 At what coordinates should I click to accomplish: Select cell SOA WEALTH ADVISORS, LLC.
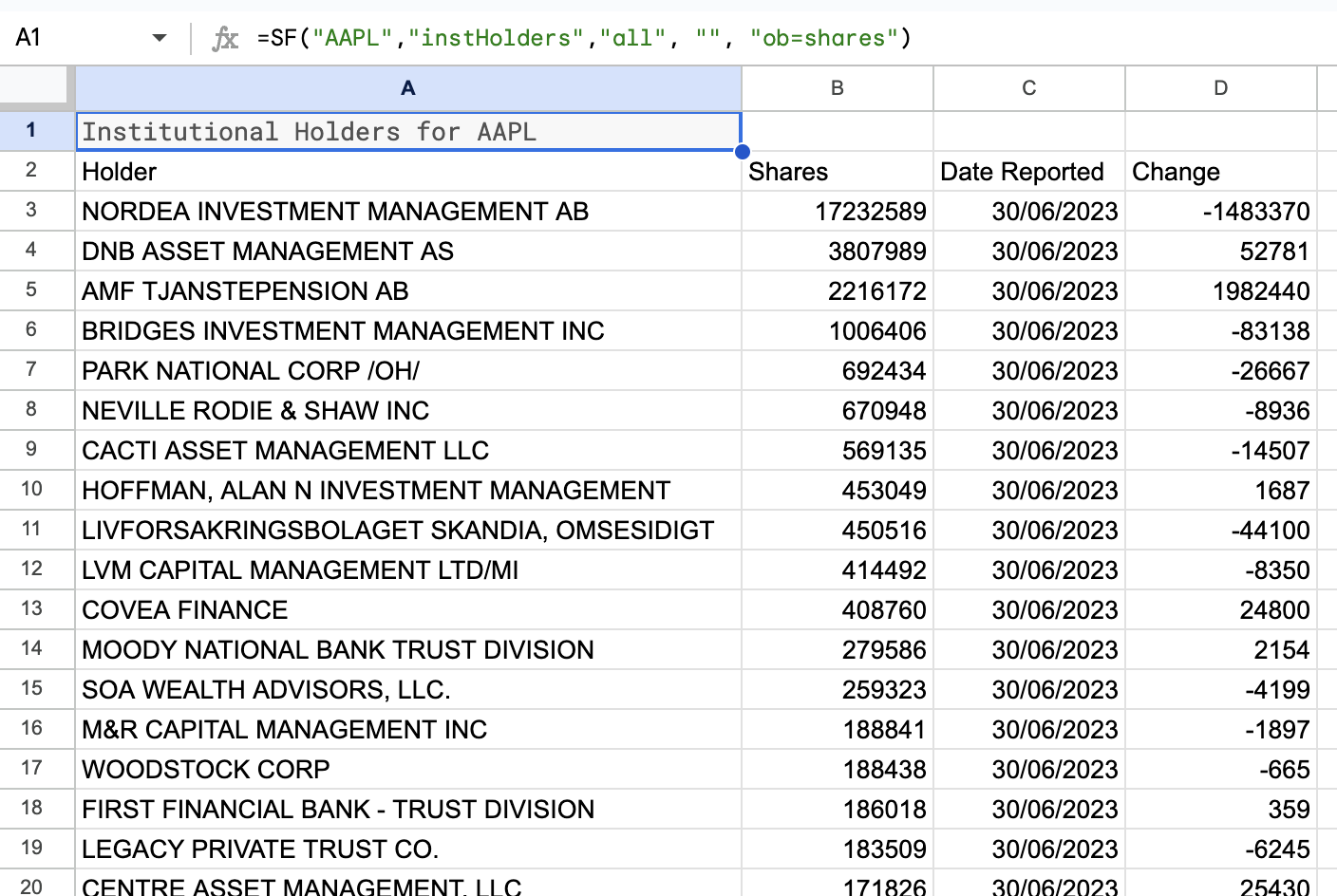point(408,690)
